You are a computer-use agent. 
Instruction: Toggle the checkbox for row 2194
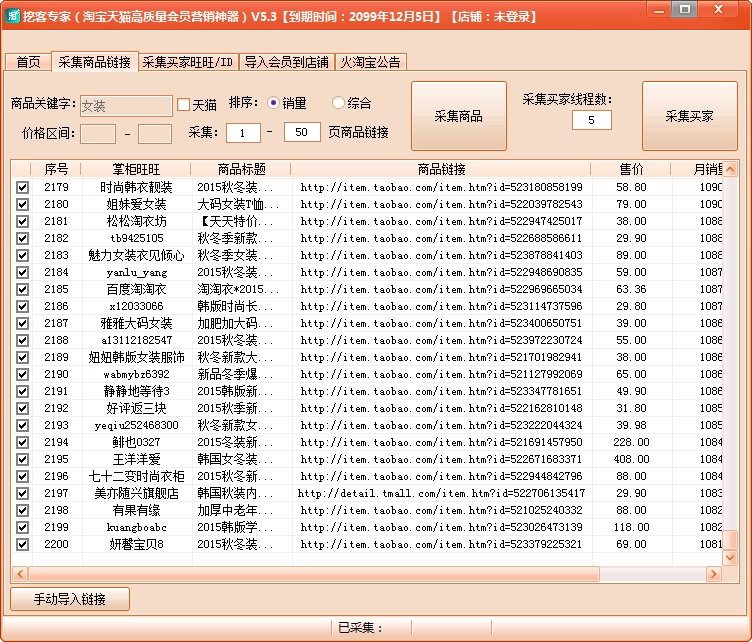[x=22, y=442]
